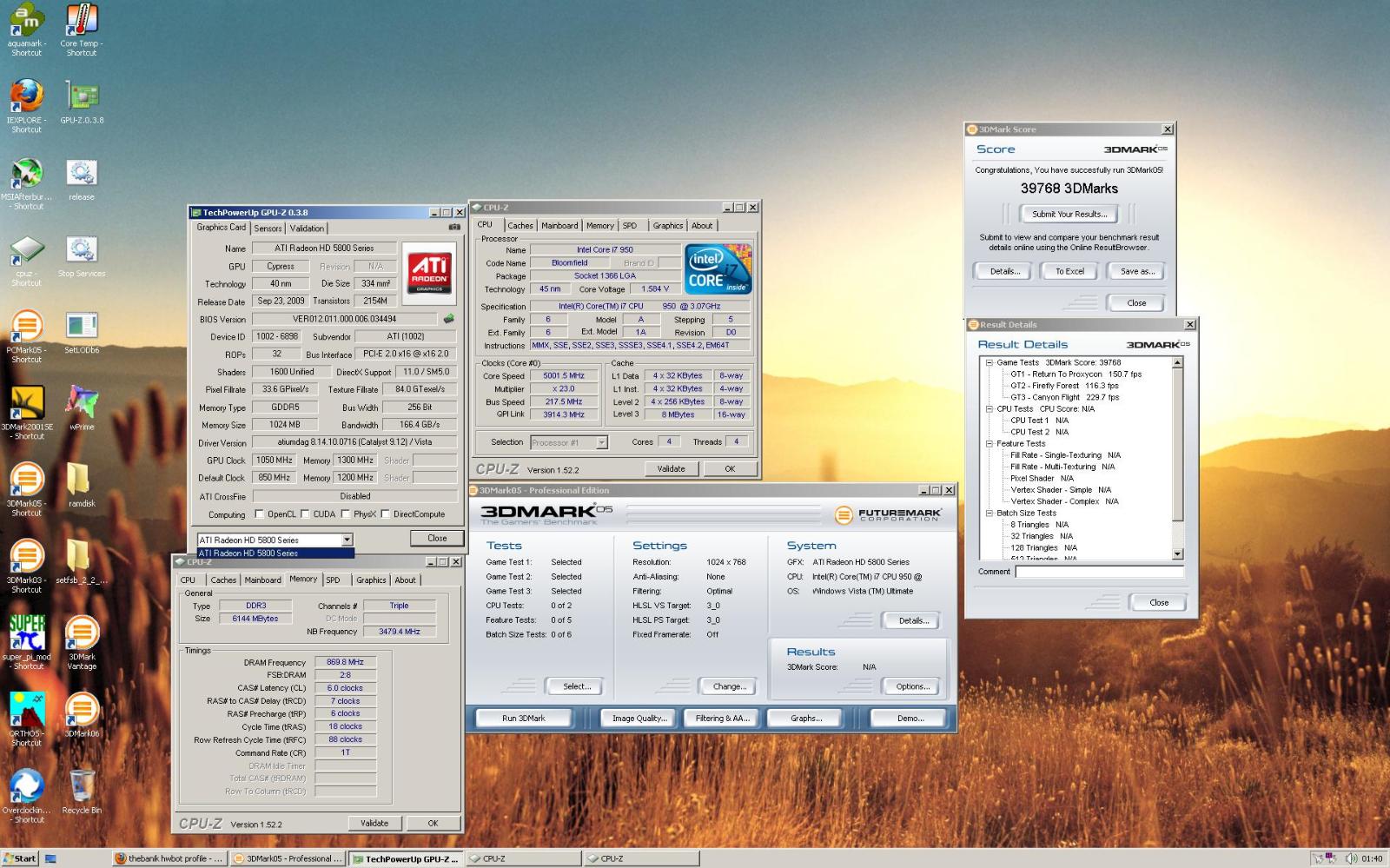Click the Result Details vertical scrollbar
1390x868 pixels.
pos(1178,458)
